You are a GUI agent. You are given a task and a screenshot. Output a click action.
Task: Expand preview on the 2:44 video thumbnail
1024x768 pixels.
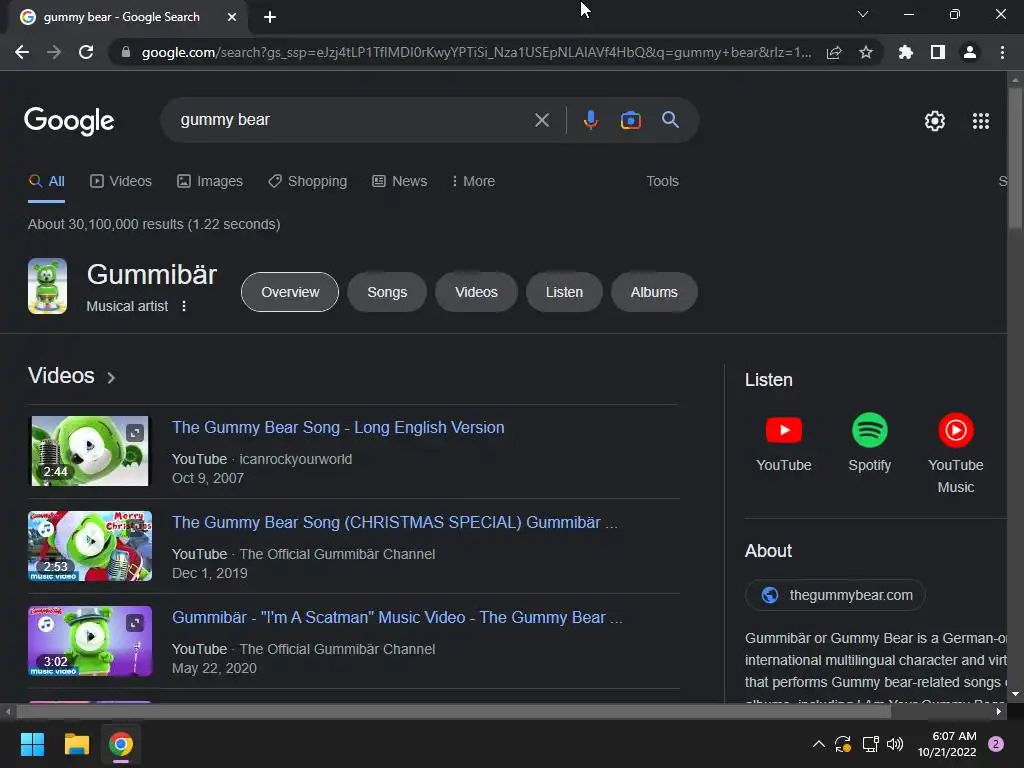135,432
